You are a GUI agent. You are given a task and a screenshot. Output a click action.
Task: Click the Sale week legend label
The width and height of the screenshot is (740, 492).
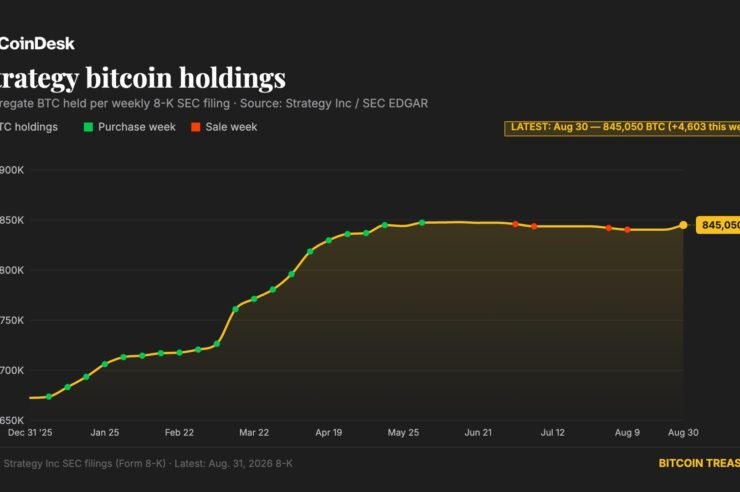point(231,127)
